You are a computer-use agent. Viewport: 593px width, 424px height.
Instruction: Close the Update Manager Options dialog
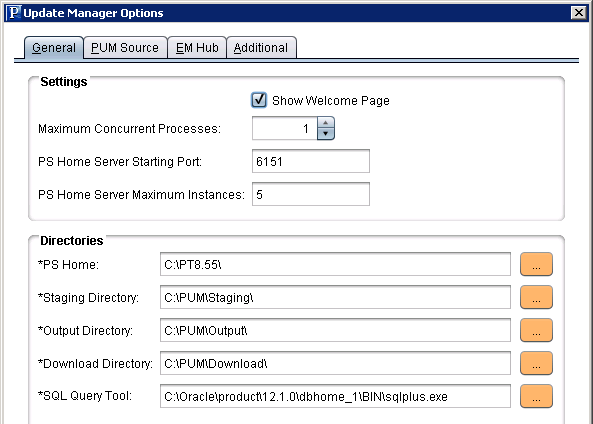click(579, 13)
